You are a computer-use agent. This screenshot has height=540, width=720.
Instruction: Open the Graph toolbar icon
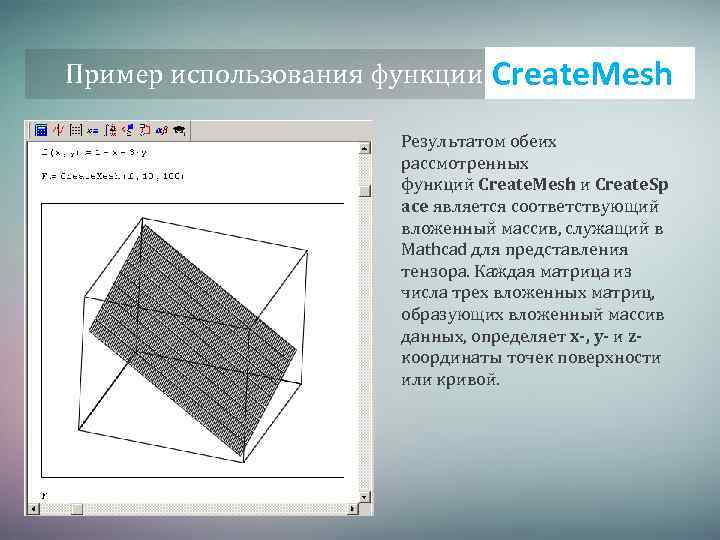[x=58, y=130]
